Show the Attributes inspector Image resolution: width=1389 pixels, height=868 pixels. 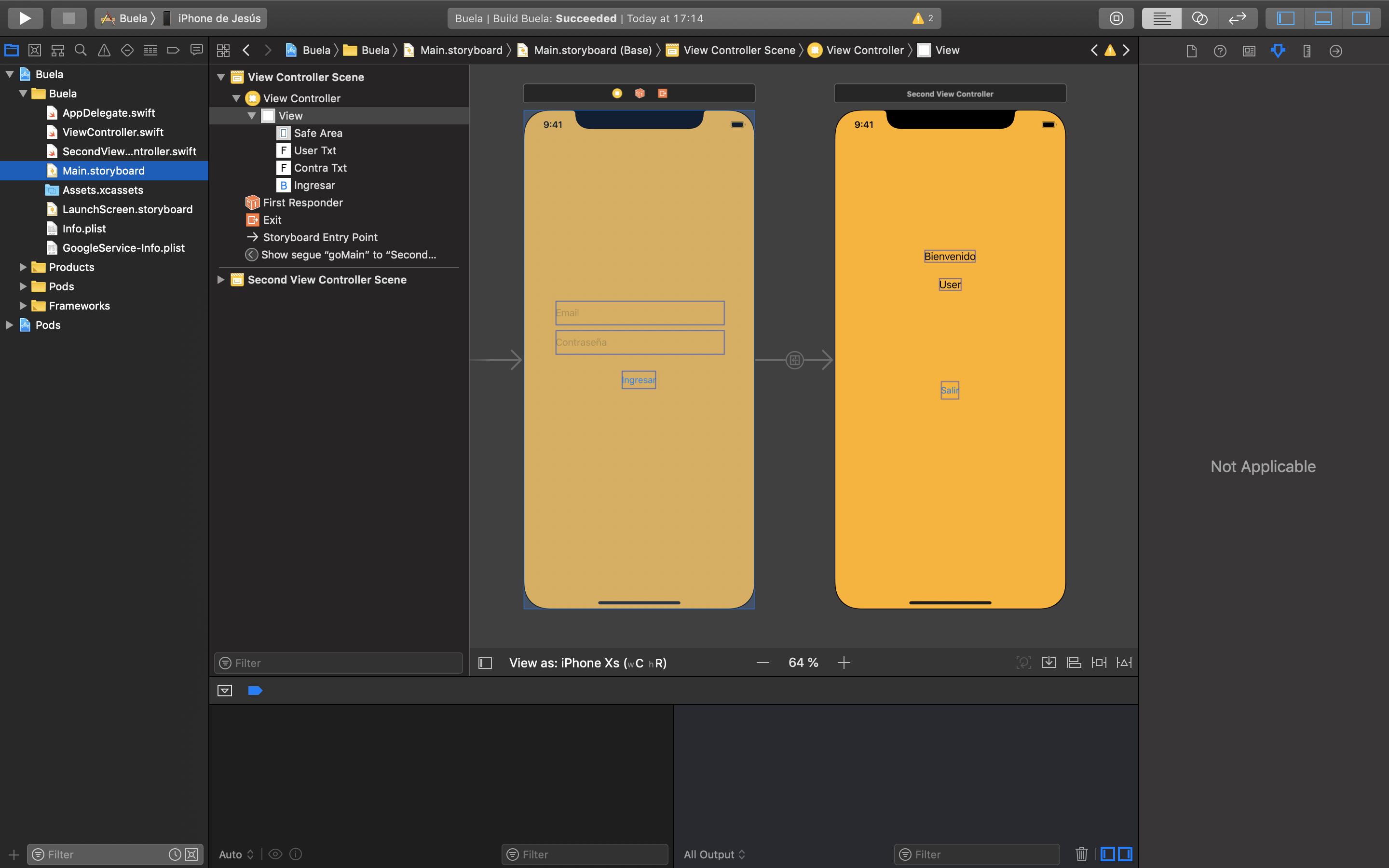pos(1278,51)
